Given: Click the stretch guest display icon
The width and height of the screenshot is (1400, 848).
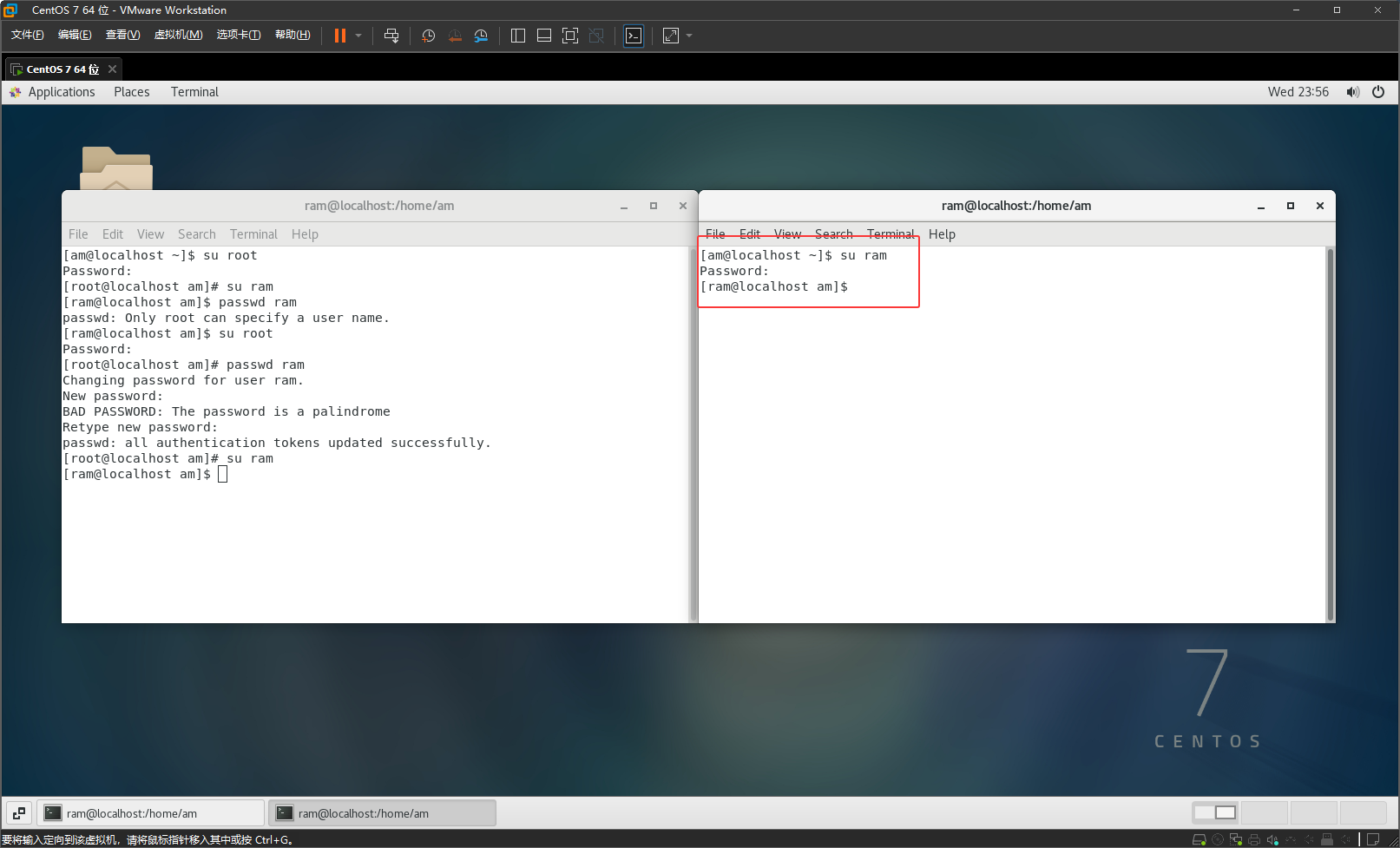Looking at the screenshot, I should (671, 36).
